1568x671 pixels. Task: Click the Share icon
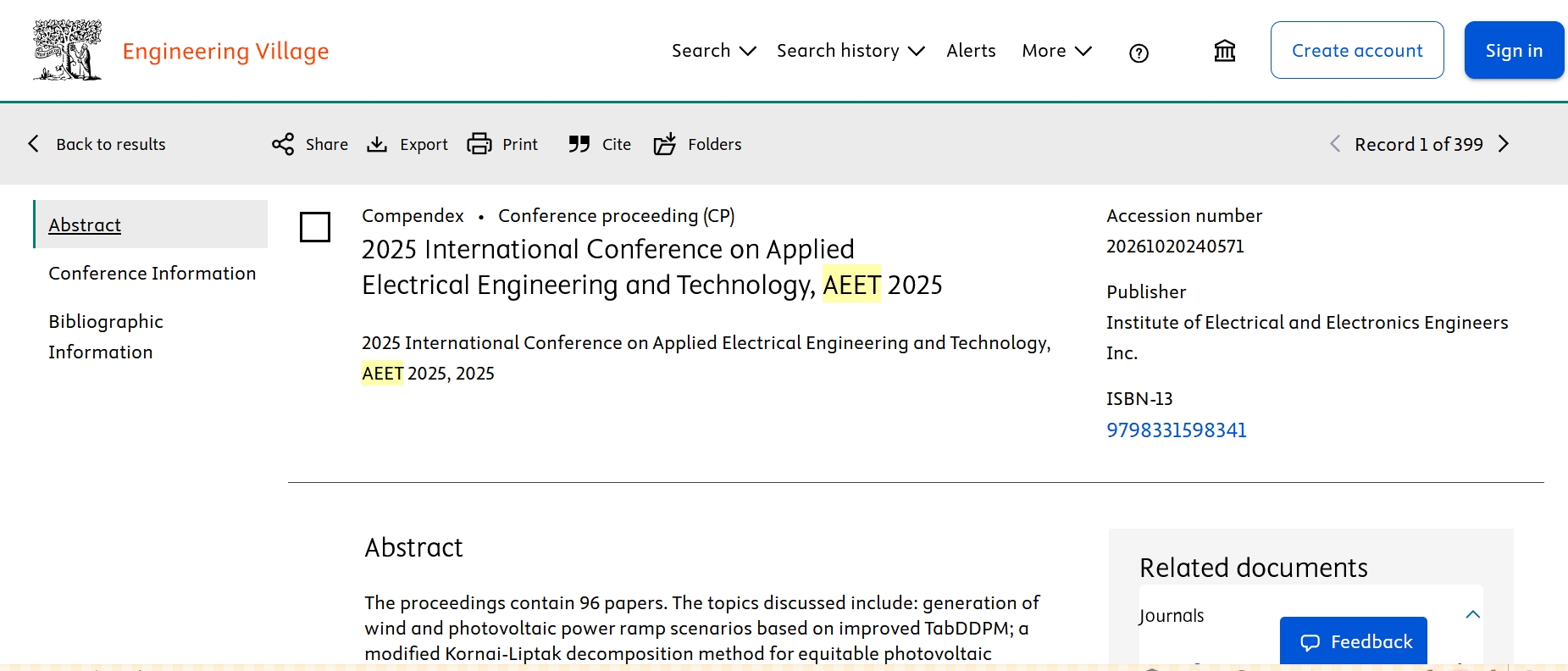[283, 144]
